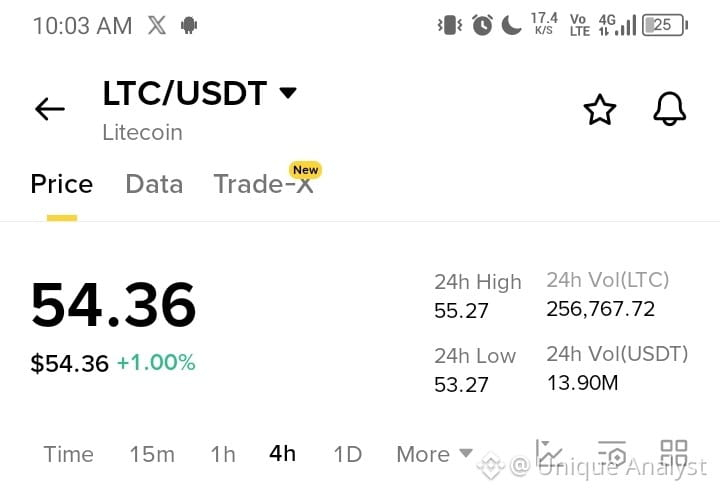Add LTC/USDT to favorites with star
Viewport: 720px width, 491px height.
tap(600, 109)
